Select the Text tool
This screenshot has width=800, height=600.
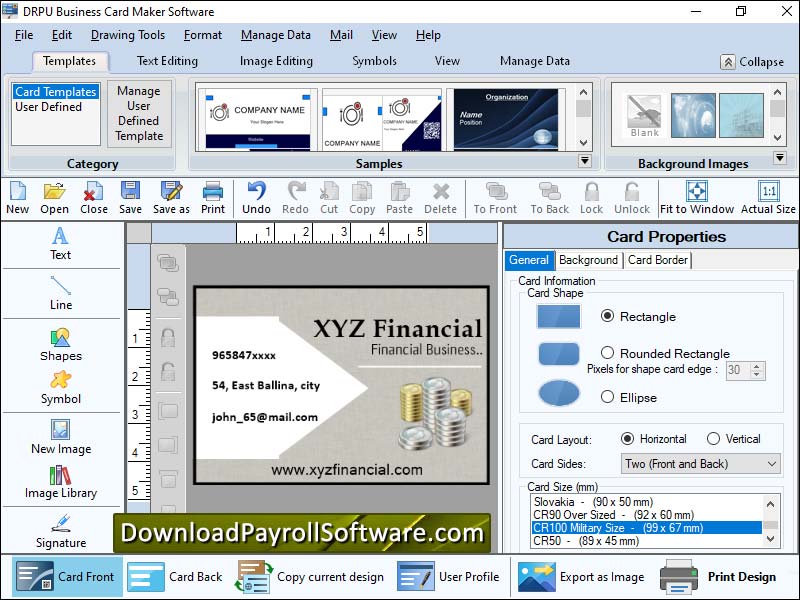[60, 244]
